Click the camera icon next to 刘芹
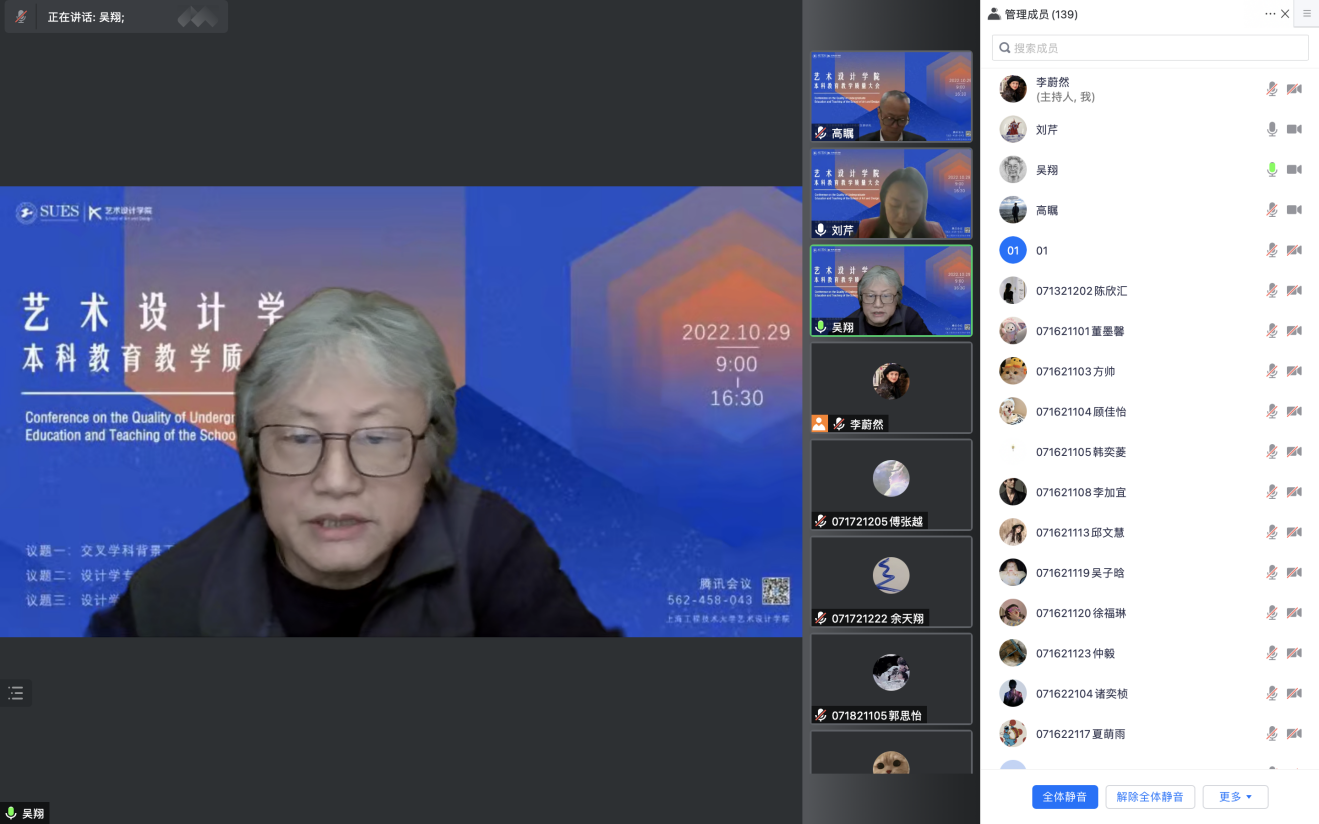 [1294, 129]
